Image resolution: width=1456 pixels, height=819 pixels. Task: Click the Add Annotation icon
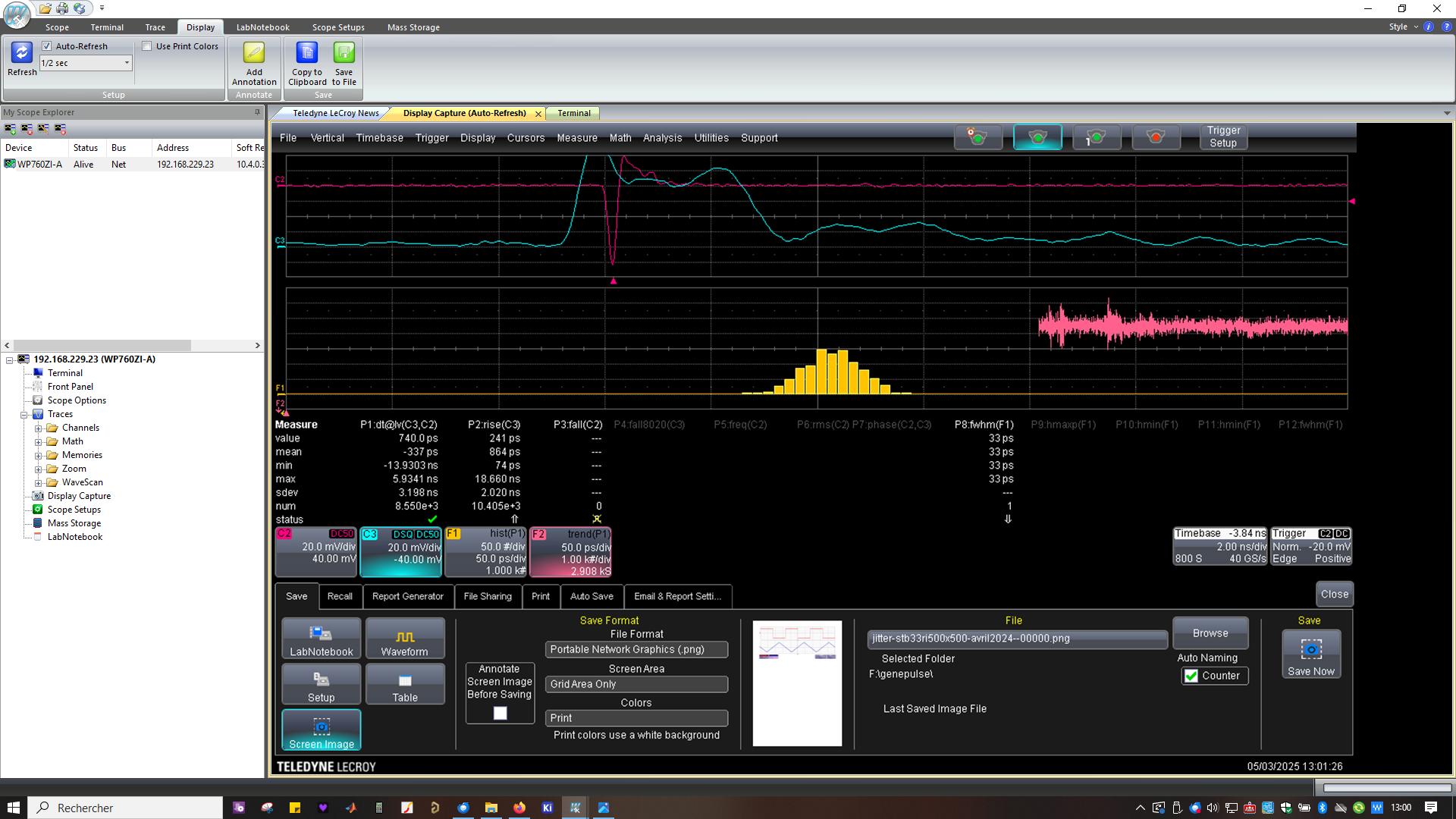254,53
